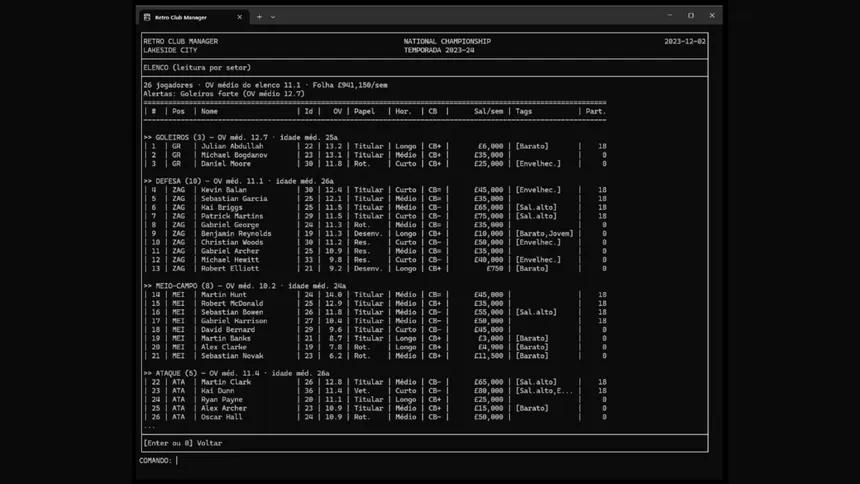Maximize the terminal window
The height and width of the screenshot is (484, 860).
click(691, 15)
